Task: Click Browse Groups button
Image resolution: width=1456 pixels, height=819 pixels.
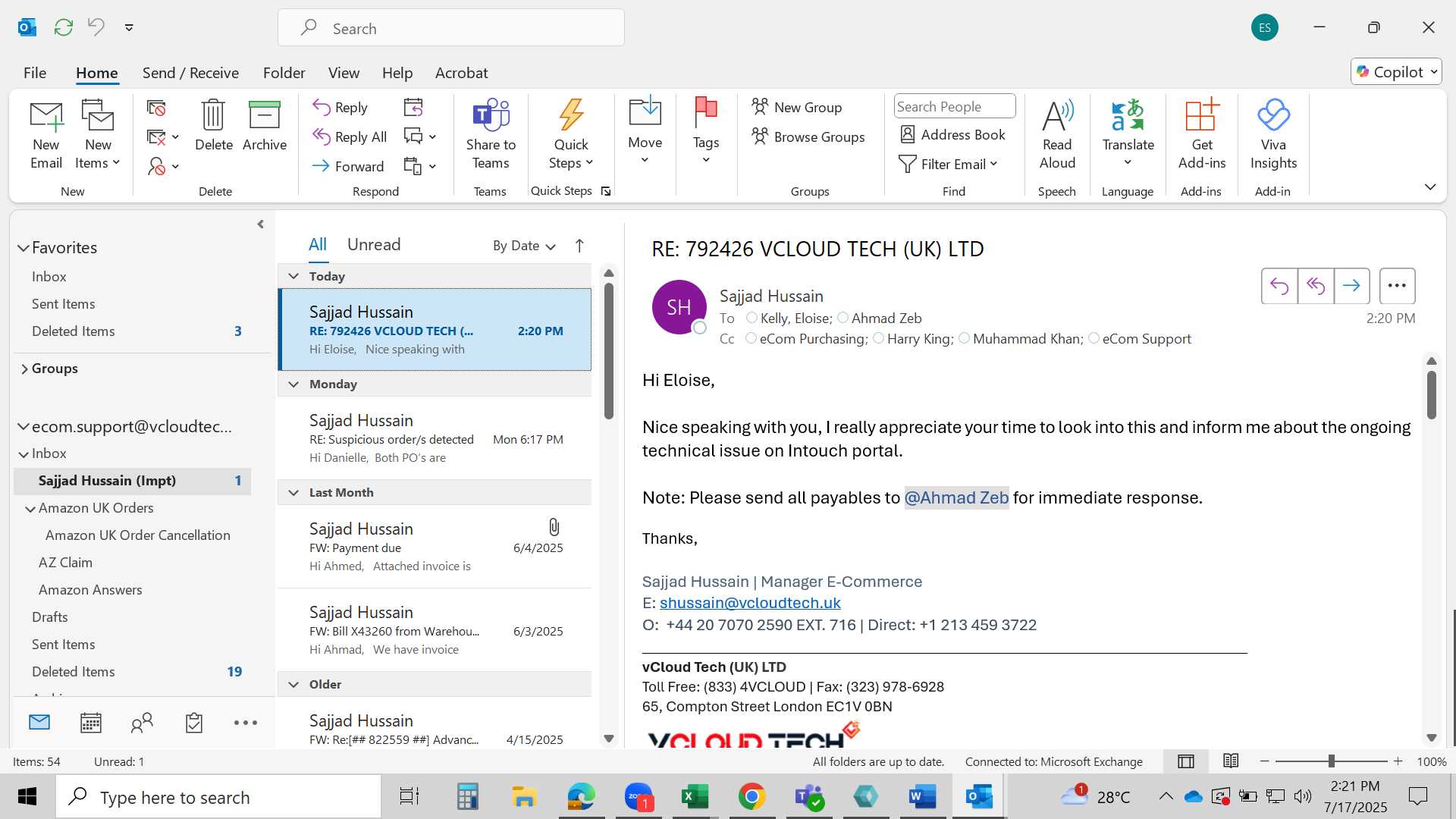Action: point(808,136)
